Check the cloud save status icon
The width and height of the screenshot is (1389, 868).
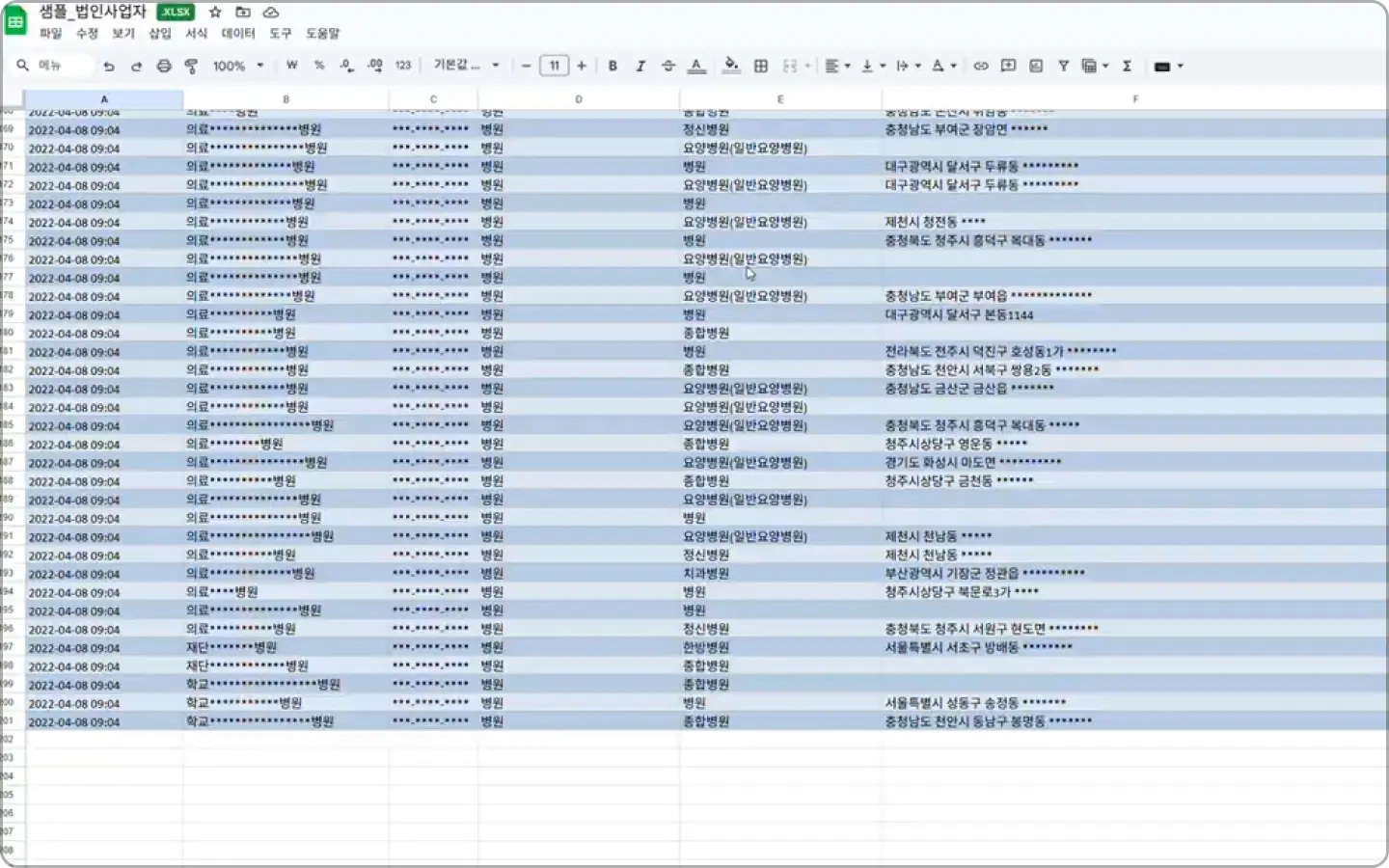point(271,13)
